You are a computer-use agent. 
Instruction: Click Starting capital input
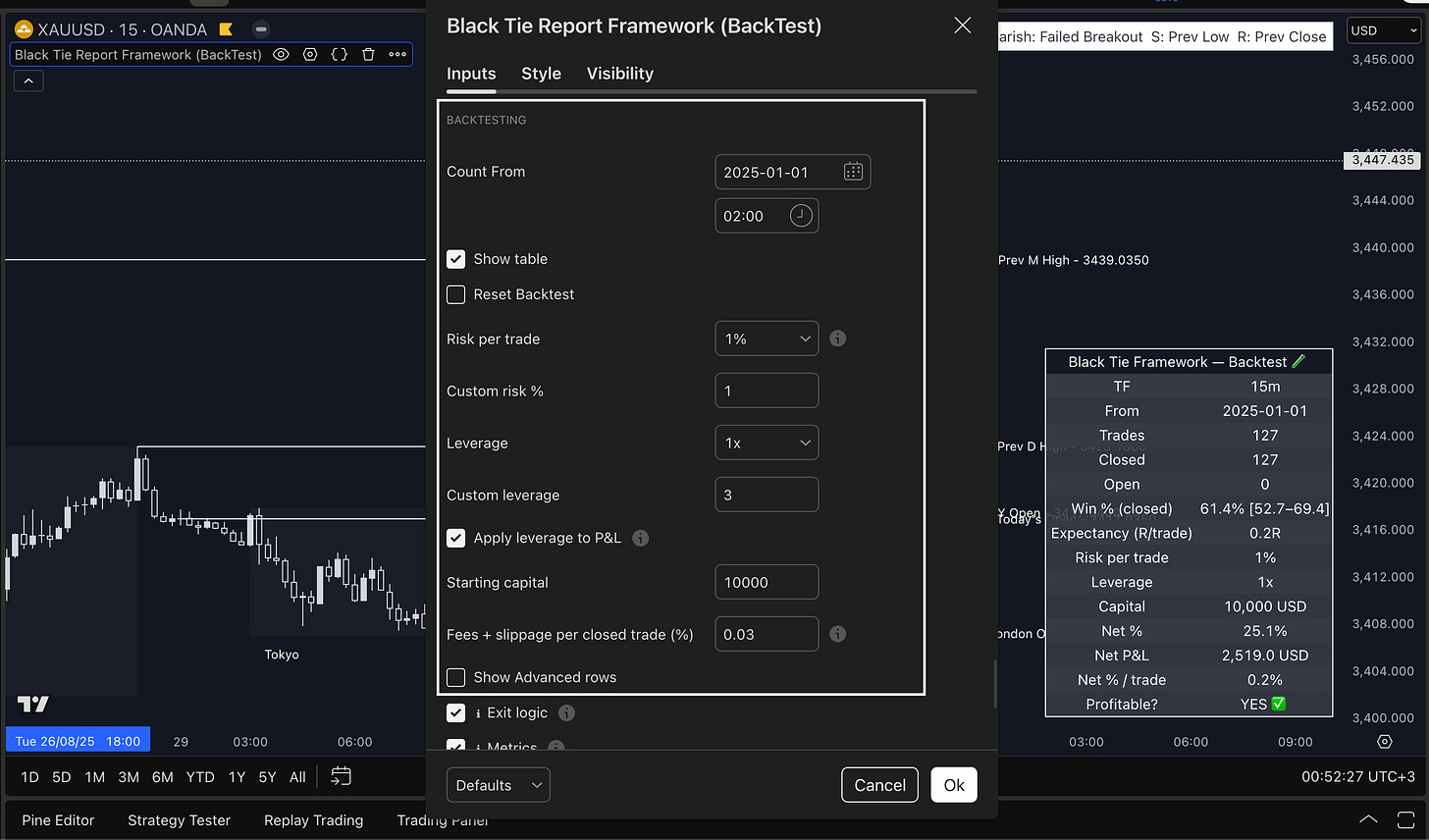click(x=767, y=582)
